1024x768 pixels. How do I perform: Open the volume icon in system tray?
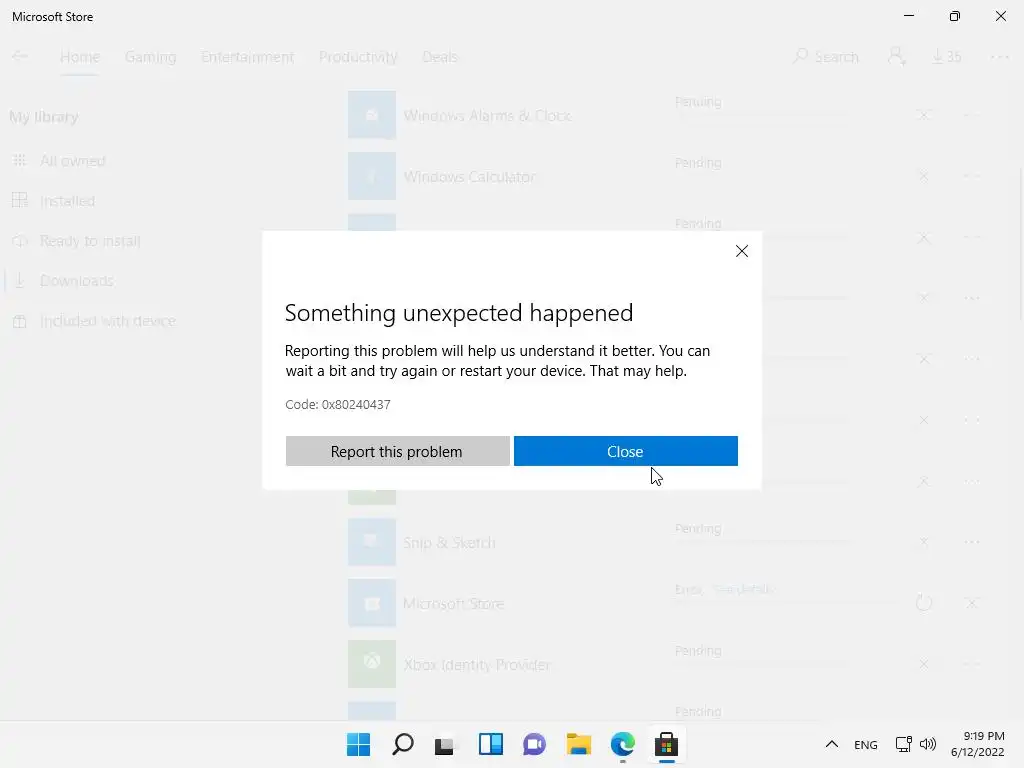pos(927,744)
